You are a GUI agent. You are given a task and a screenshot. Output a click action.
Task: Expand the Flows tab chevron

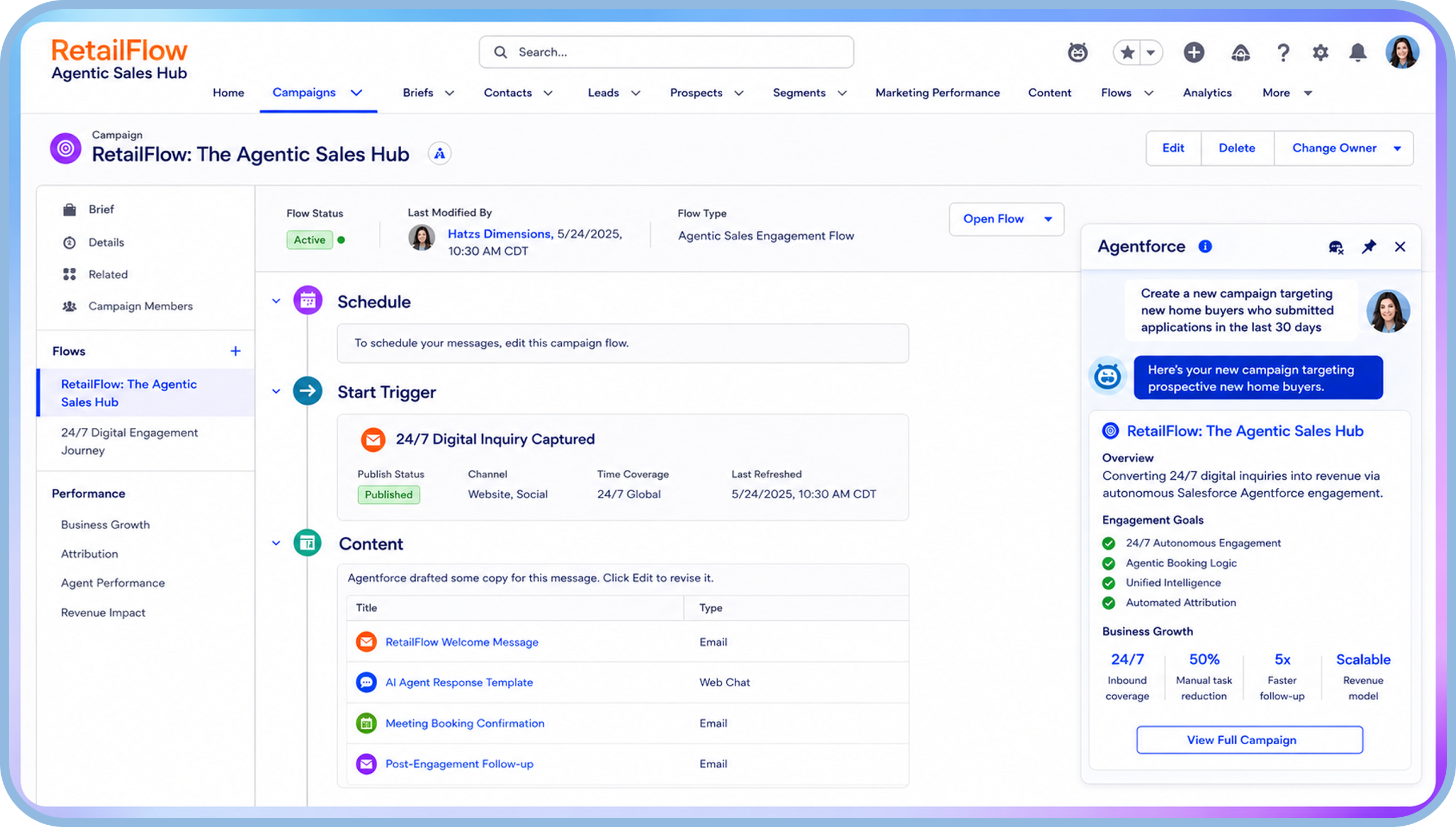[1149, 93]
